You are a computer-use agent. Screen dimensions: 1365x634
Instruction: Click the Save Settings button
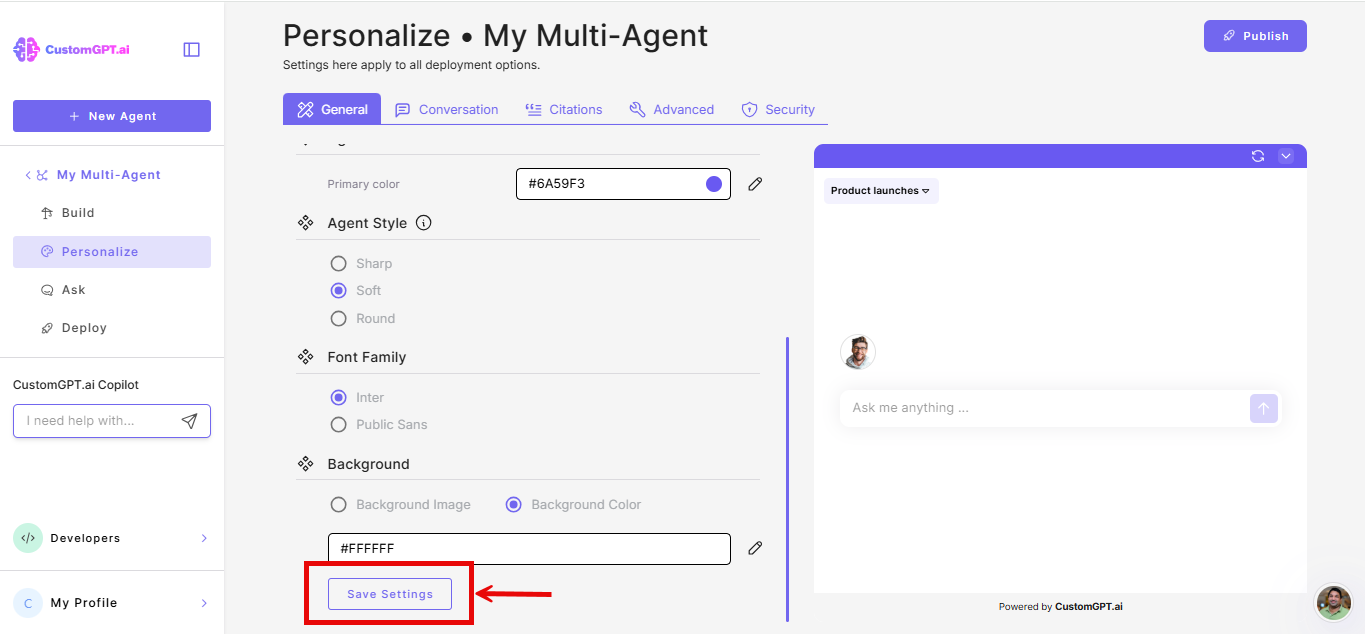(x=389, y=593)
